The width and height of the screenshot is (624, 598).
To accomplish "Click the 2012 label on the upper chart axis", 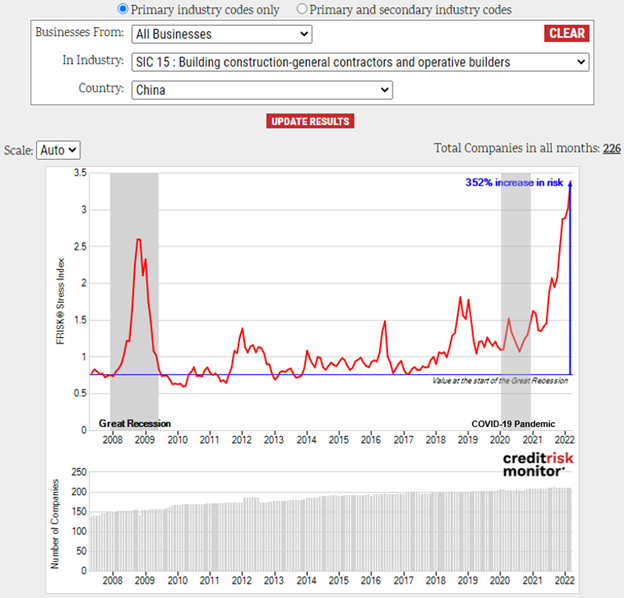I will point(242,440).
